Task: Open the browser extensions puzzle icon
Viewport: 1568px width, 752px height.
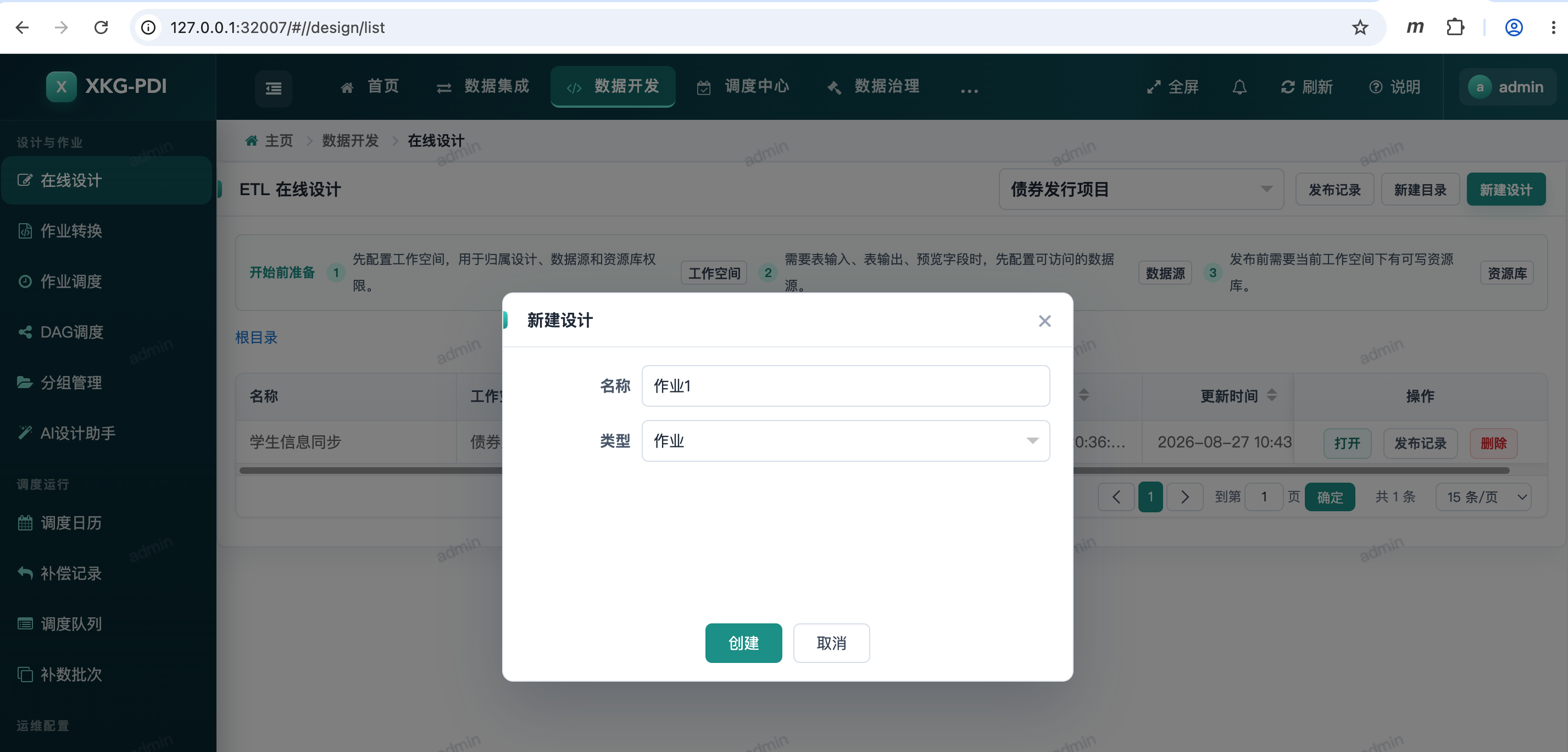Action: click(x=1455, y=27)
